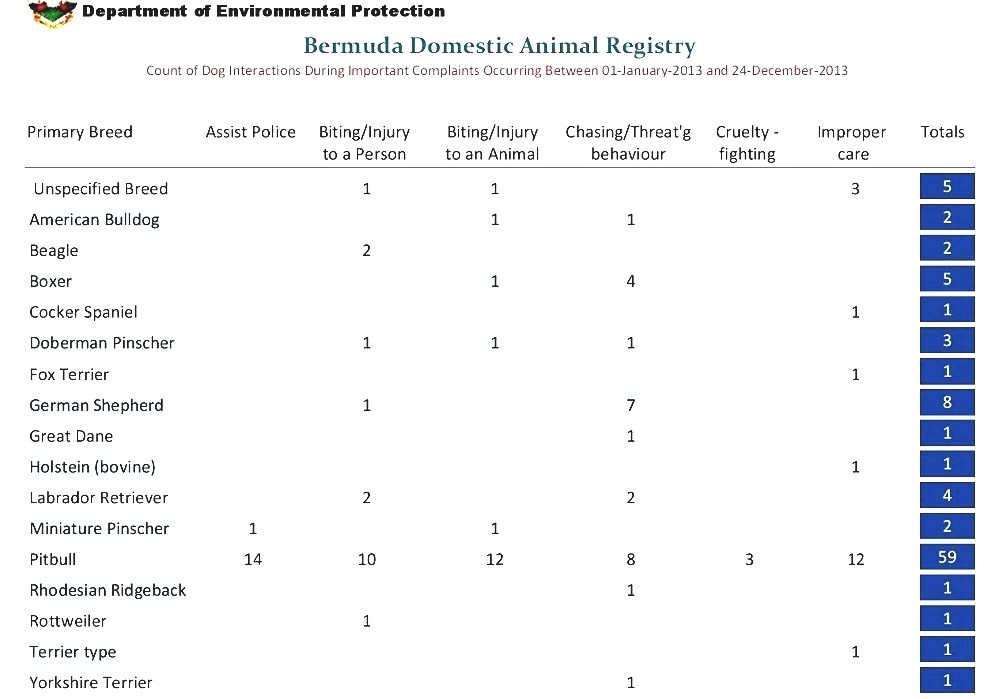Select the Cruelty - fighting column header
Viewport: 999px width, 699px height.
click(747, 143)
